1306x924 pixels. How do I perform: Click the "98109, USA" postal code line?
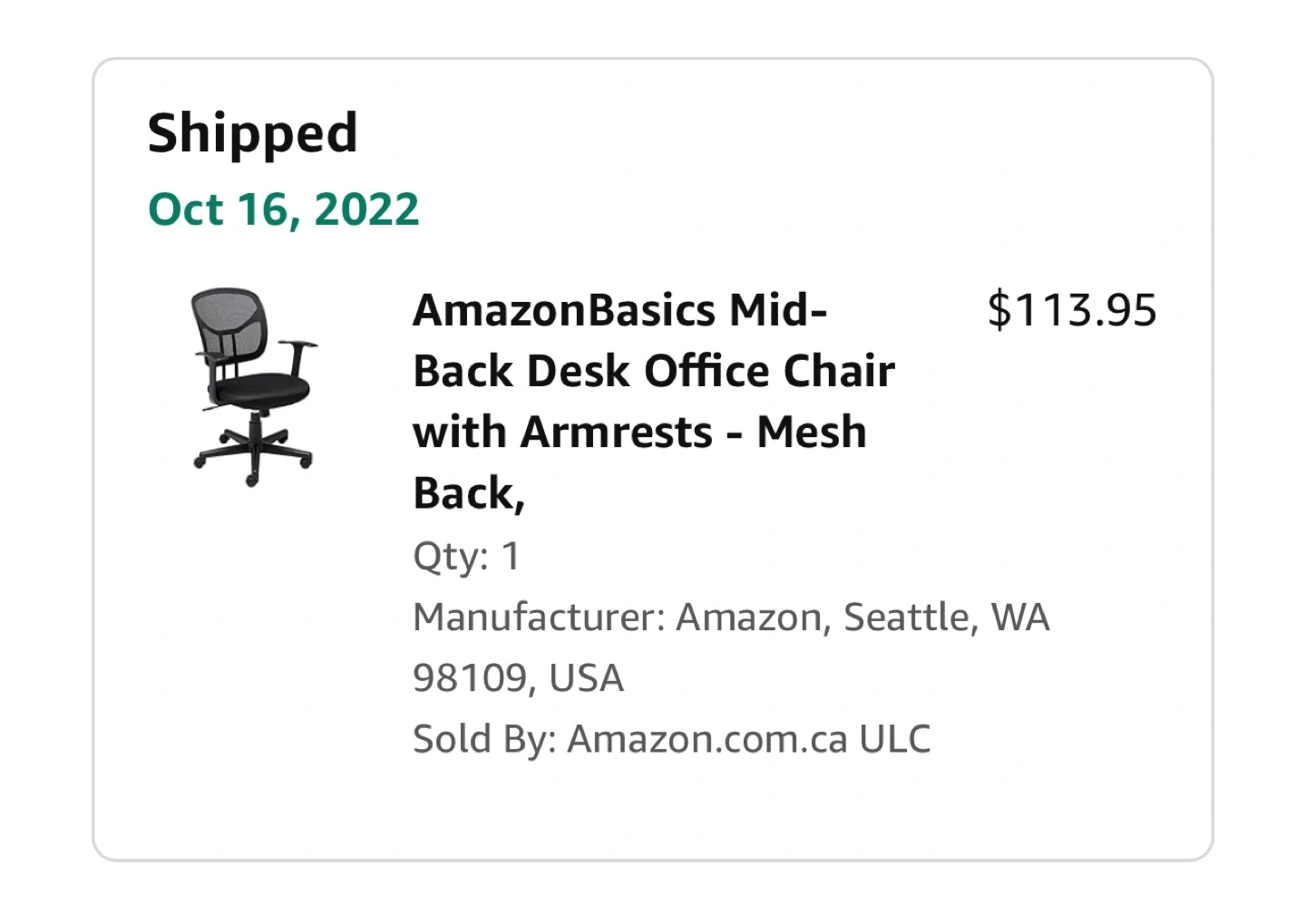(518, 678)
